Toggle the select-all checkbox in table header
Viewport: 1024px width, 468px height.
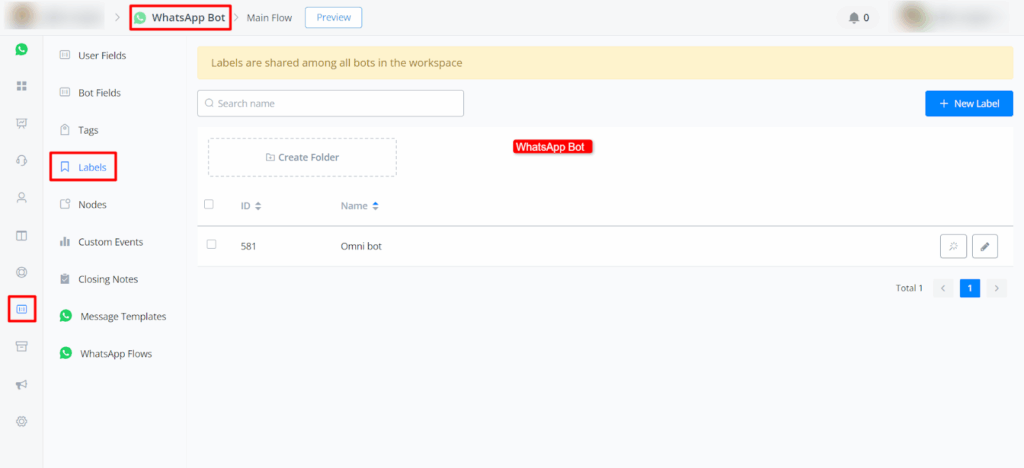(209, 204)
